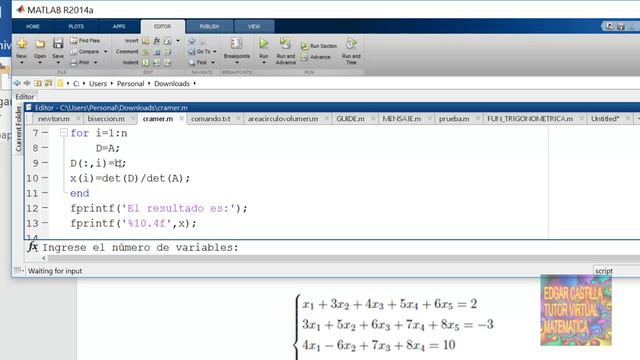Screen dimensions: 640x360
Task: Open the prueba.m editor tab
Action: 454,119
